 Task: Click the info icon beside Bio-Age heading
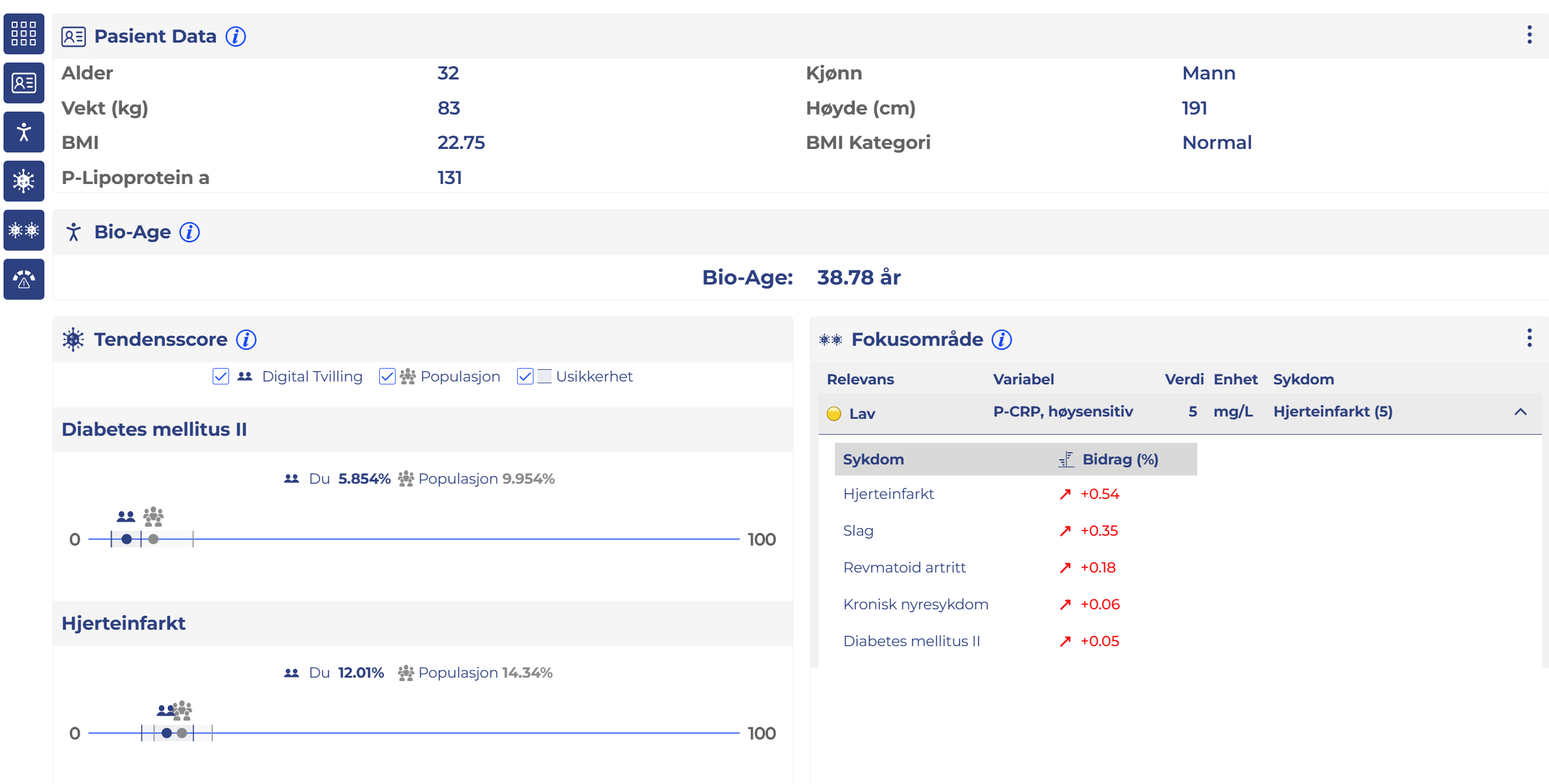188,232
